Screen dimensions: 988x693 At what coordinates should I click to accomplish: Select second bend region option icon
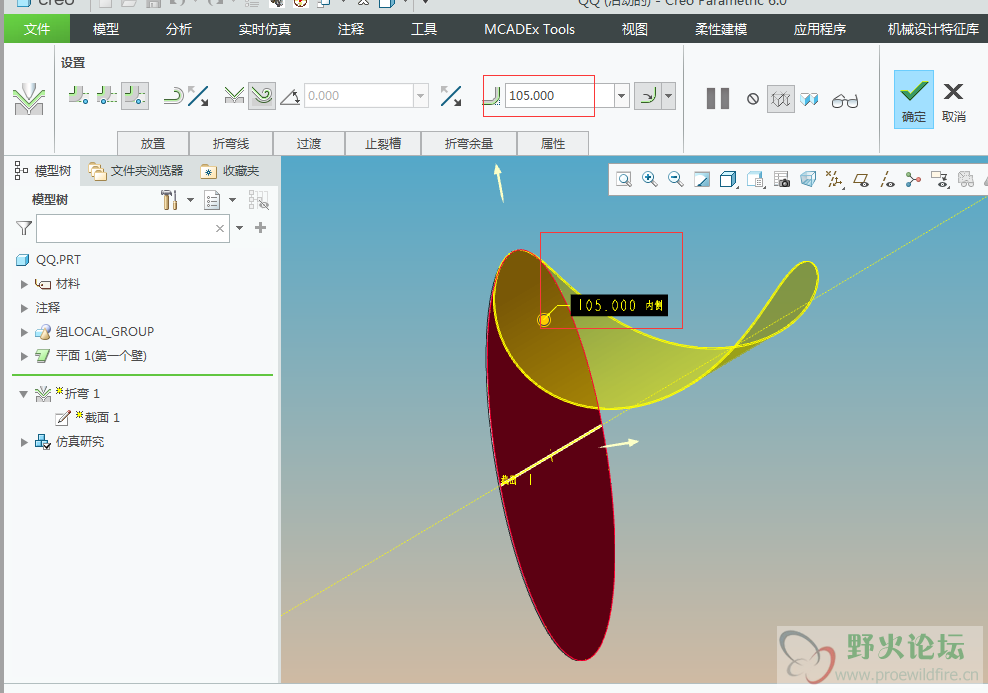pos(106,96)
